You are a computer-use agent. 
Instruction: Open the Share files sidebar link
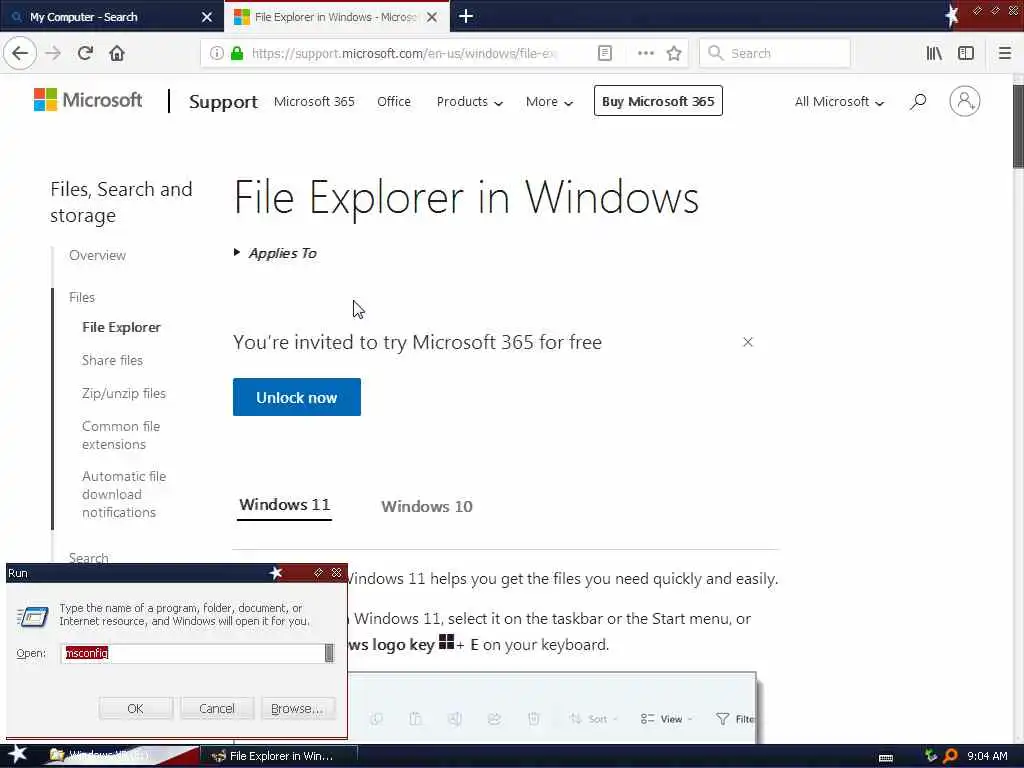(112, 360)
